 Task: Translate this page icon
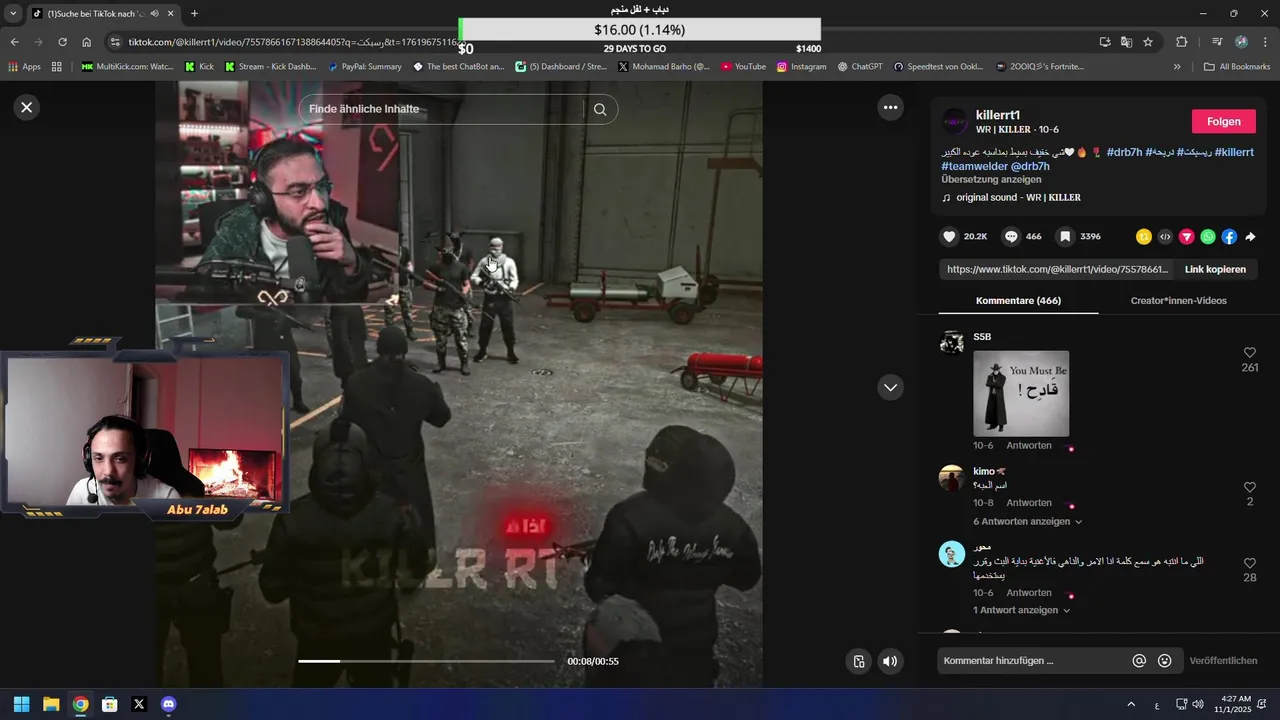coord(1126,42)
